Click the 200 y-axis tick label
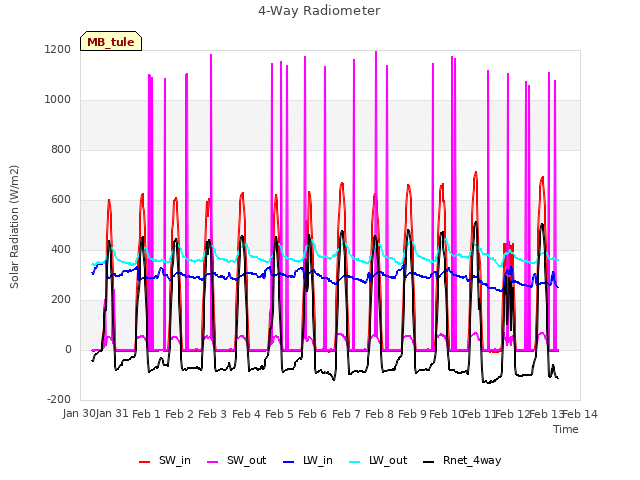640x480 pixels. tap(61, 300)
